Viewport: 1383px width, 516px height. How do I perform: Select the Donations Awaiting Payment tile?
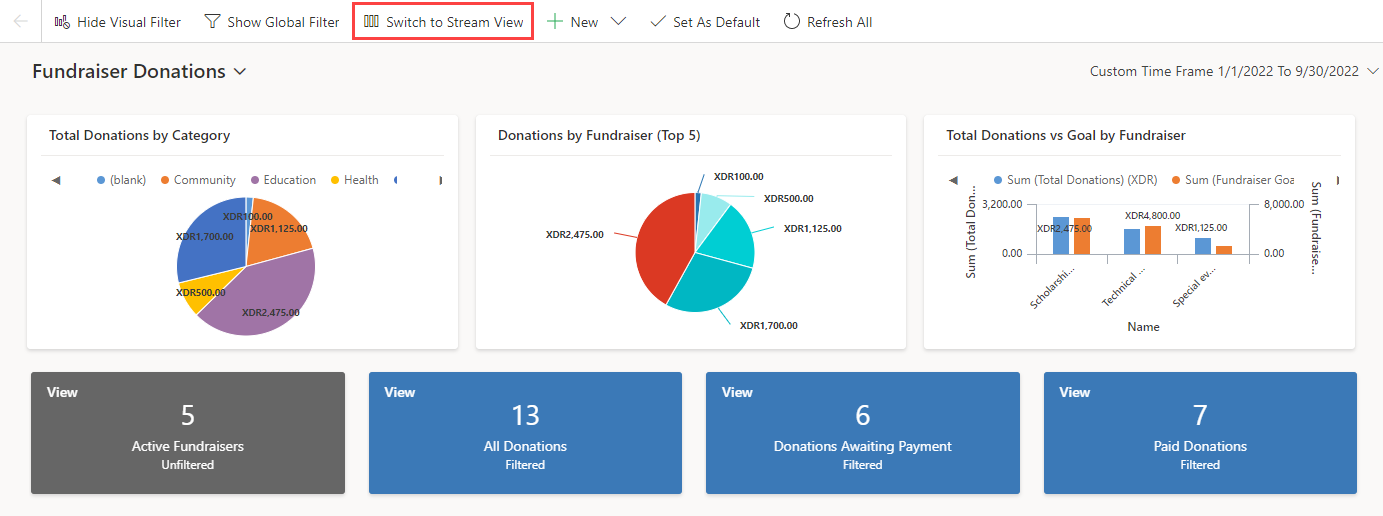click(x=862, y=433)
